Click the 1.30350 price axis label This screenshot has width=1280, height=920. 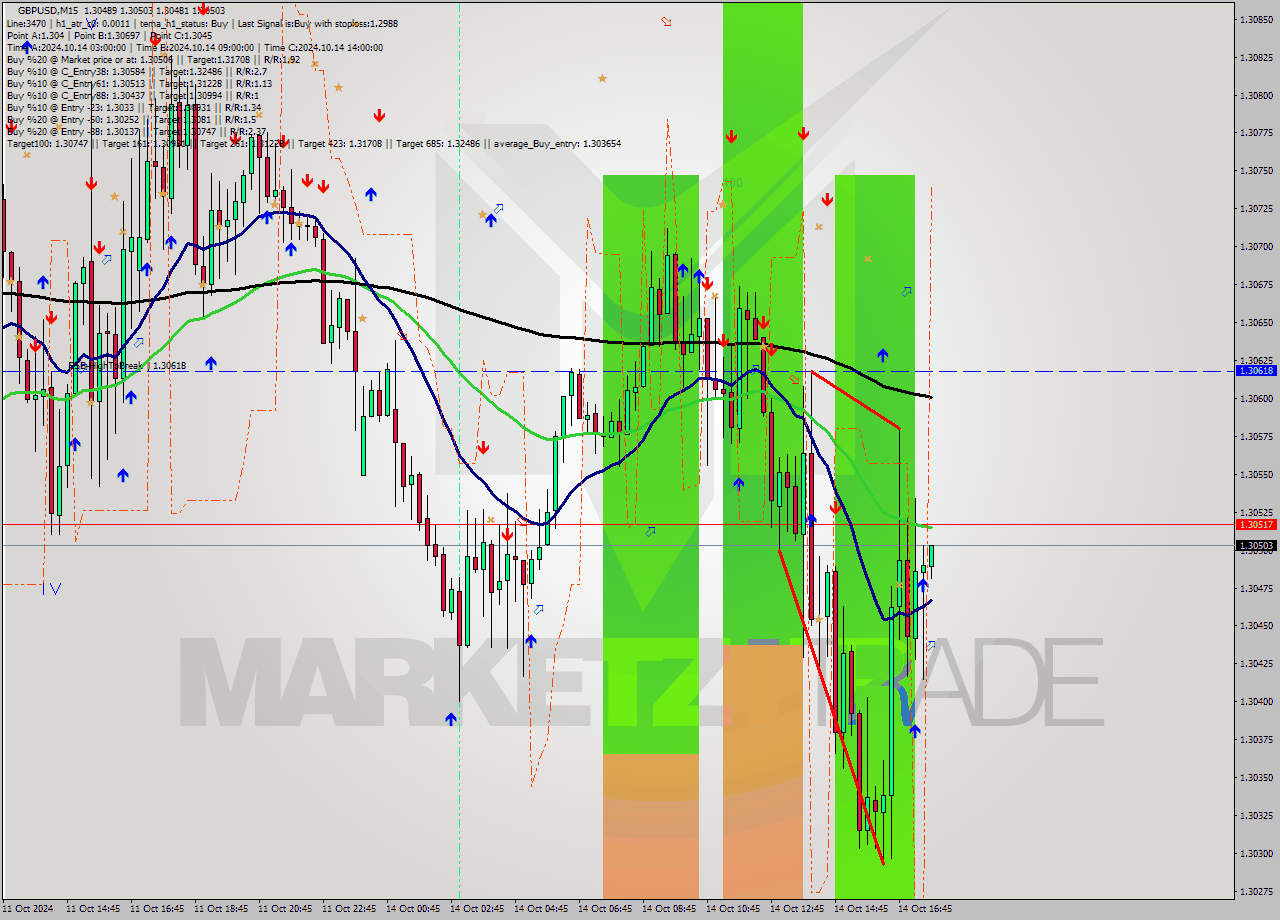tap(1256, 777)
